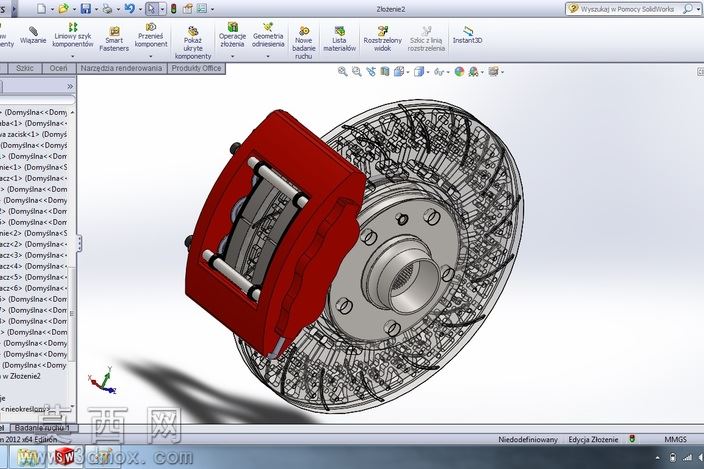
Task: Toggle Instant3D mode
Action: [x=467, y=35]
